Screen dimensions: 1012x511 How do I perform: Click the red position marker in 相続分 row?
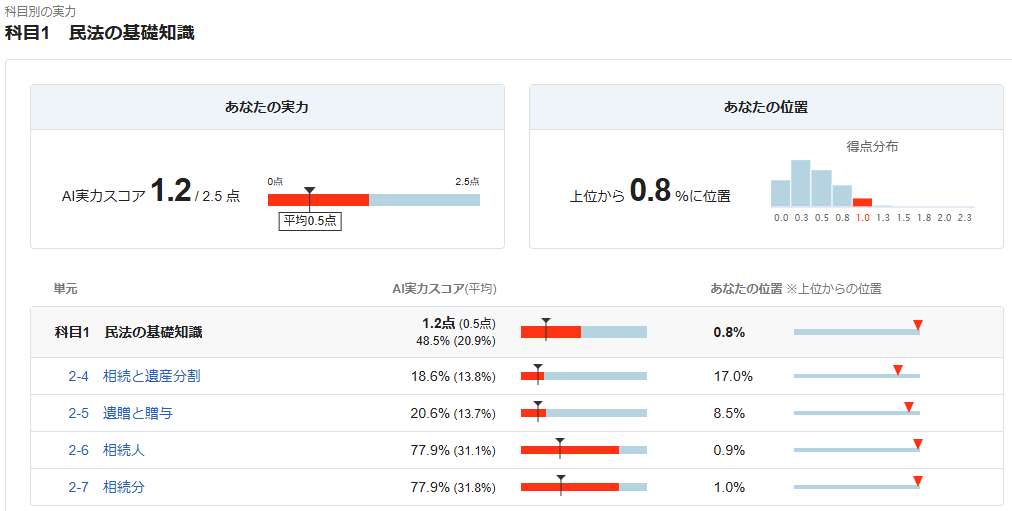click(917, 481)
